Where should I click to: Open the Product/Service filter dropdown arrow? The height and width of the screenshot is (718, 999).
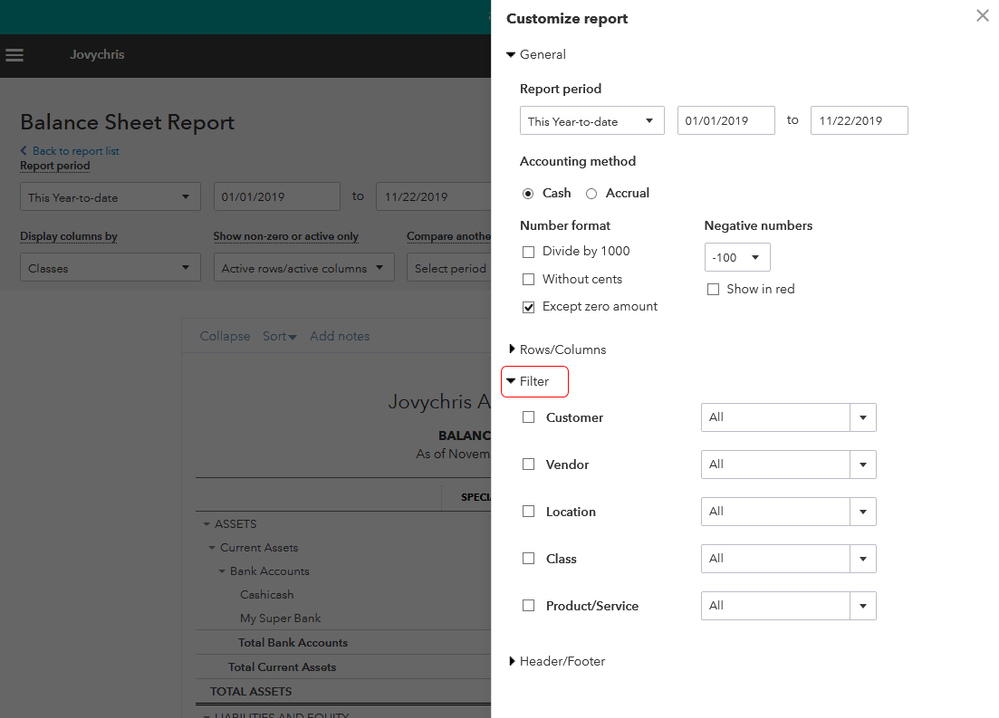click(x=863, y=607)
